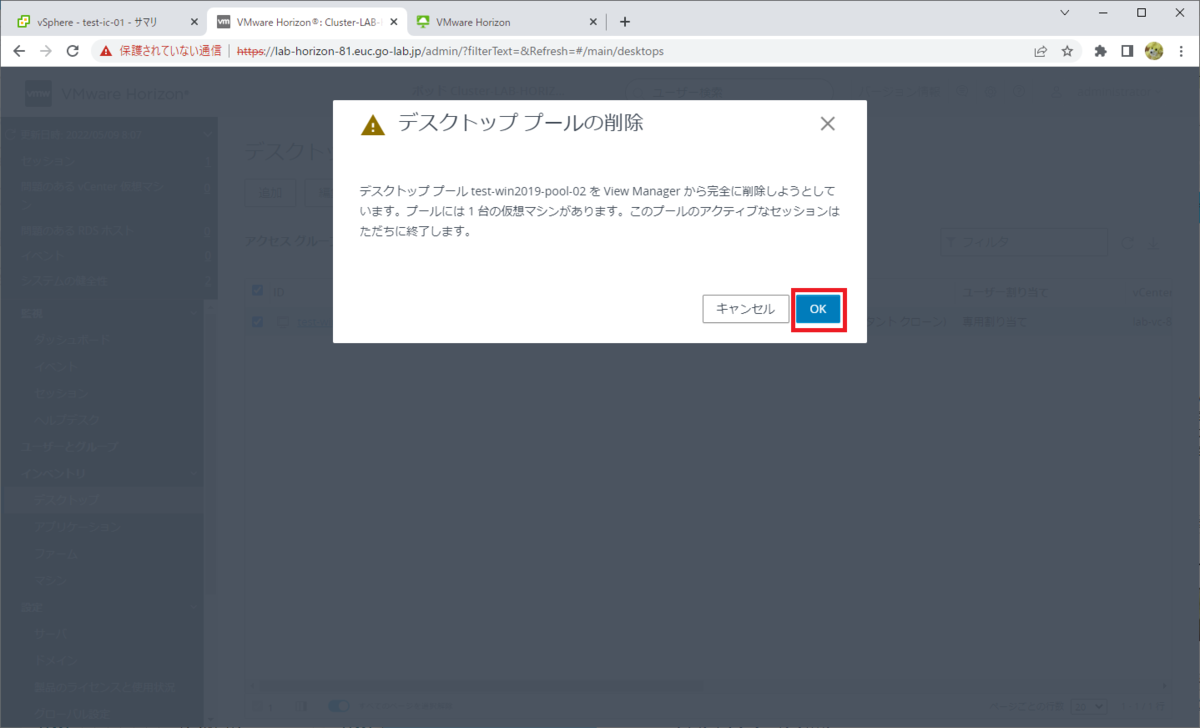Toggle the select-all checkbox beside ID header
The width and height of the screenshot is (1200, 728).
(258, 291)
